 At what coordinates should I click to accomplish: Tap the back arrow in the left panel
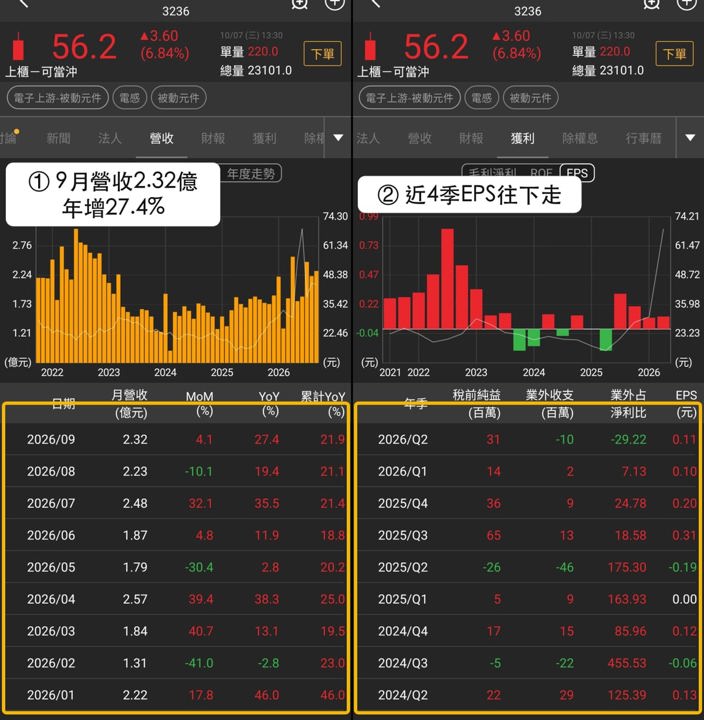(x=23, y=4)
